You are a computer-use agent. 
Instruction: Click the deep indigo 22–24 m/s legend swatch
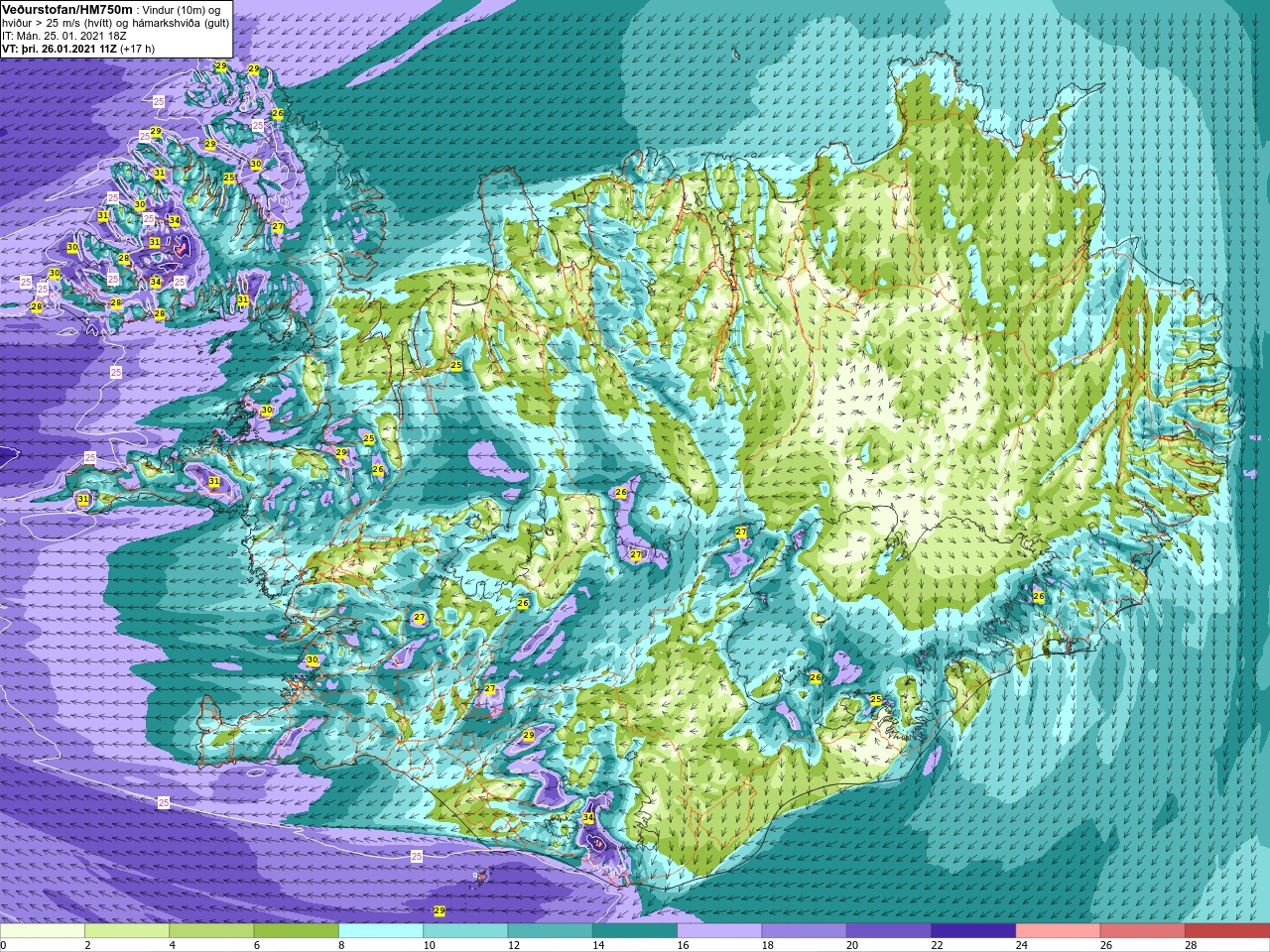972,931
